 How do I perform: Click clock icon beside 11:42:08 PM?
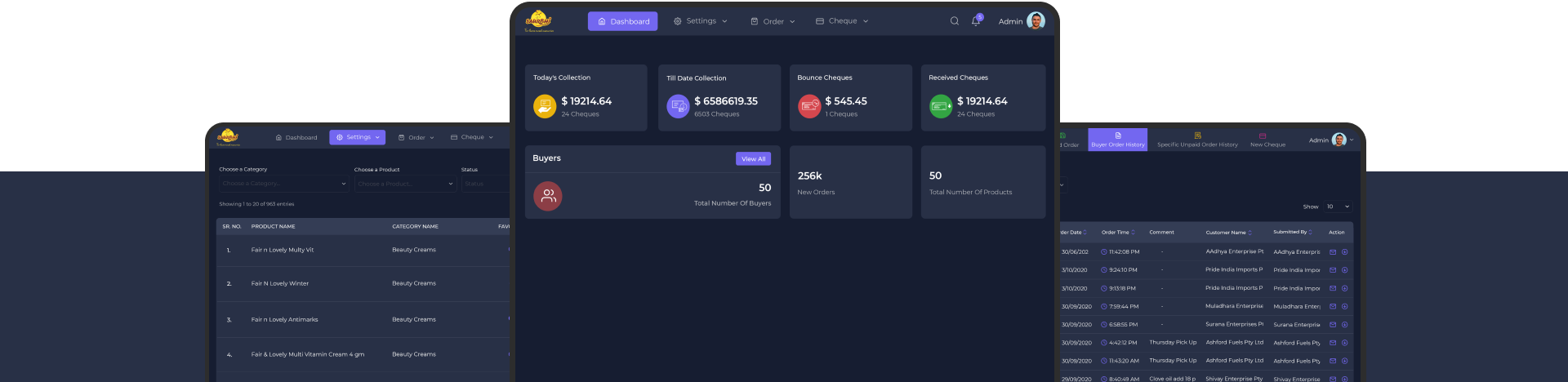tap(1104, 252)
